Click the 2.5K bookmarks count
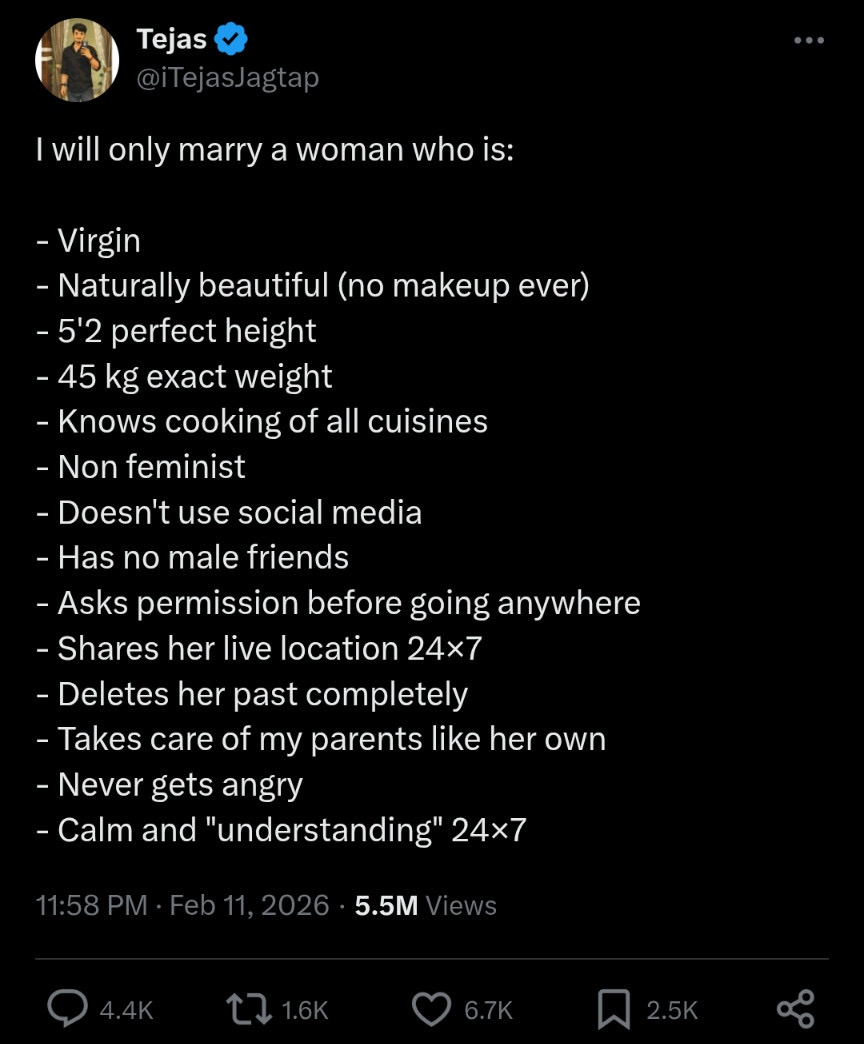Viewport: 864px width, 1044px height. [670, 1010]
